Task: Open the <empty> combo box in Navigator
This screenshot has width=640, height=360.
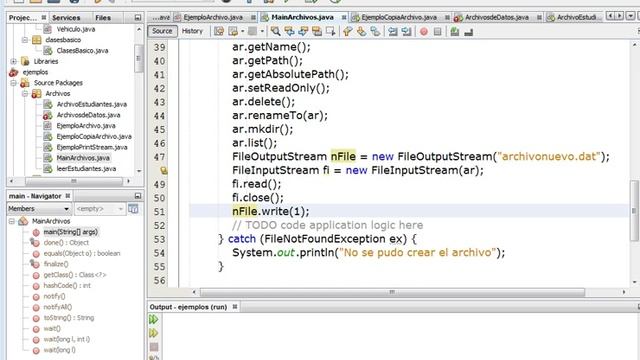Action: click(99, 209)
